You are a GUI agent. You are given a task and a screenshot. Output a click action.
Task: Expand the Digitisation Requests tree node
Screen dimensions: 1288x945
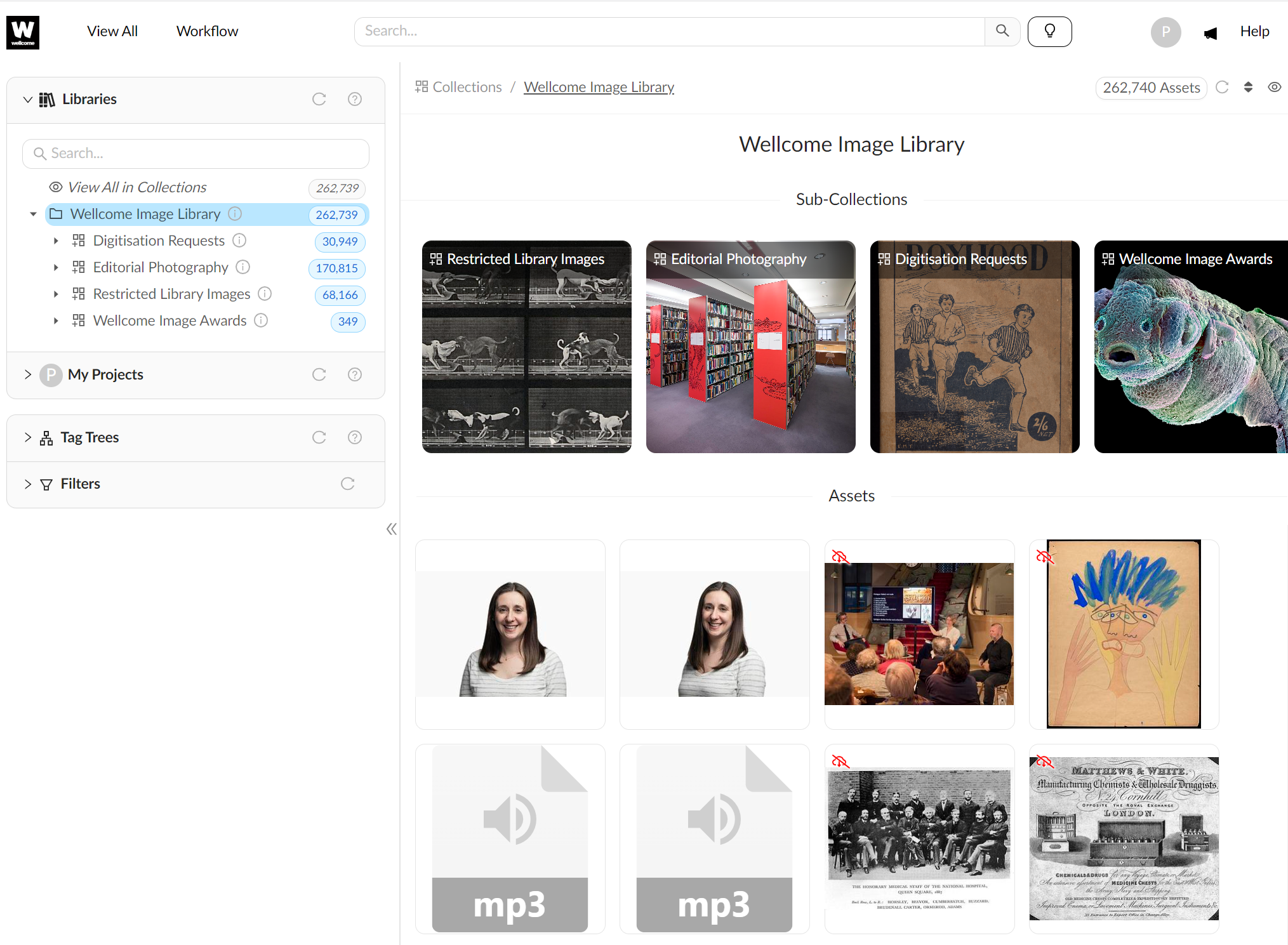pyautogui.click(x=56, y=241)
